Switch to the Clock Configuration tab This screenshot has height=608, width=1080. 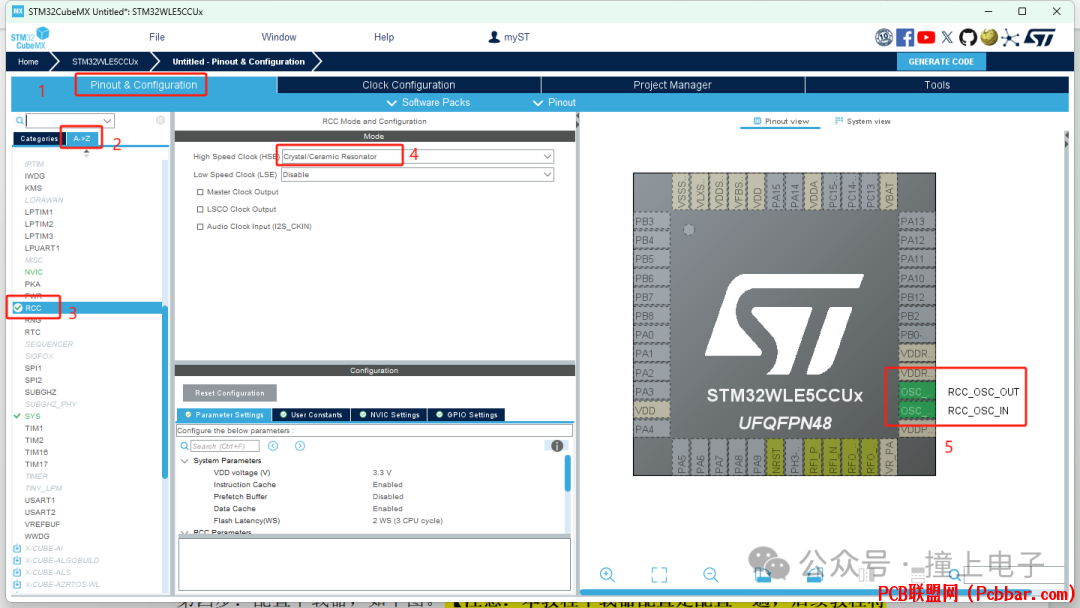409,85
